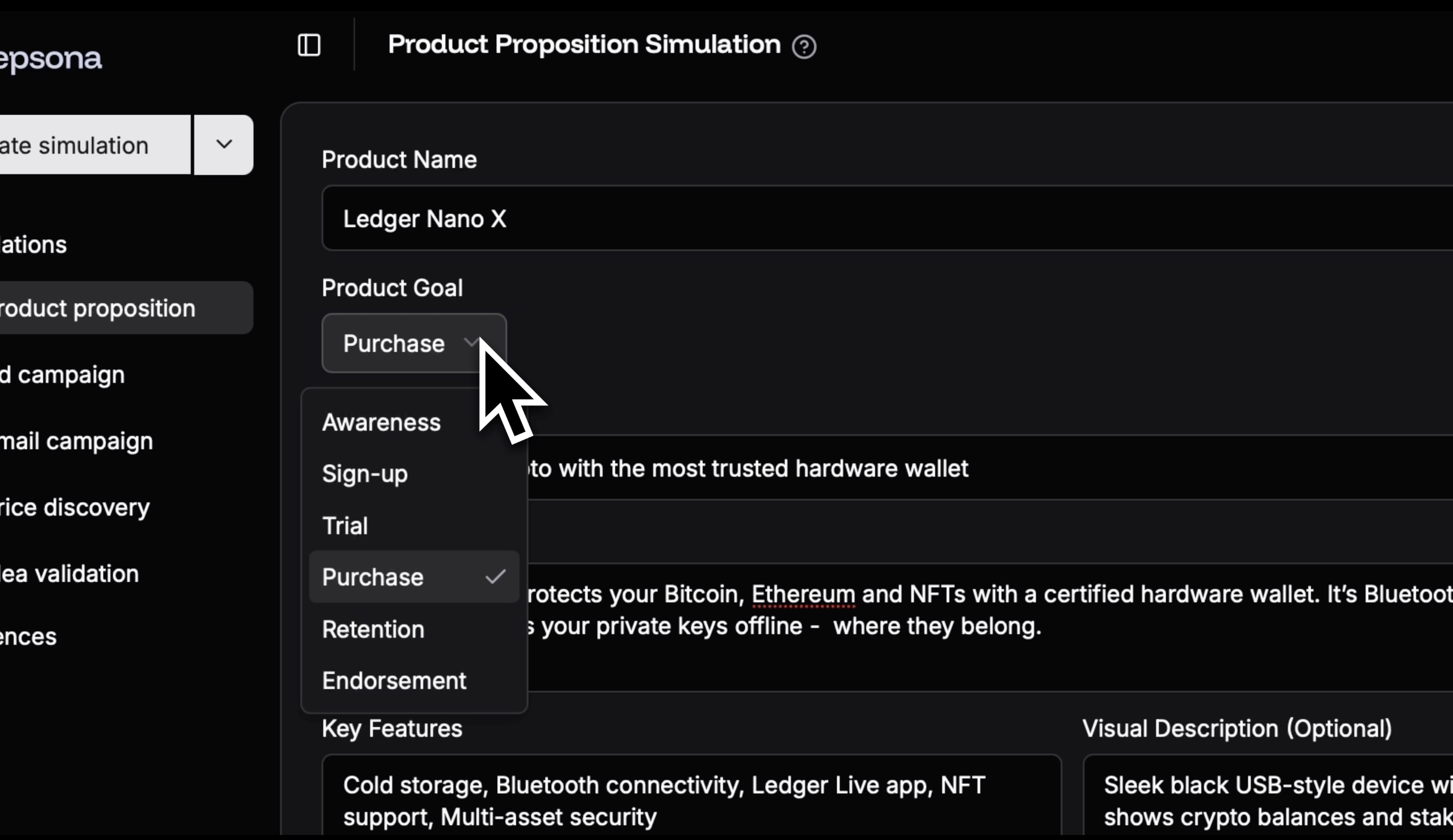The image size is (1453, 840).
Task: Go to Ad campaign in sidebar
Action: [64, 375]
